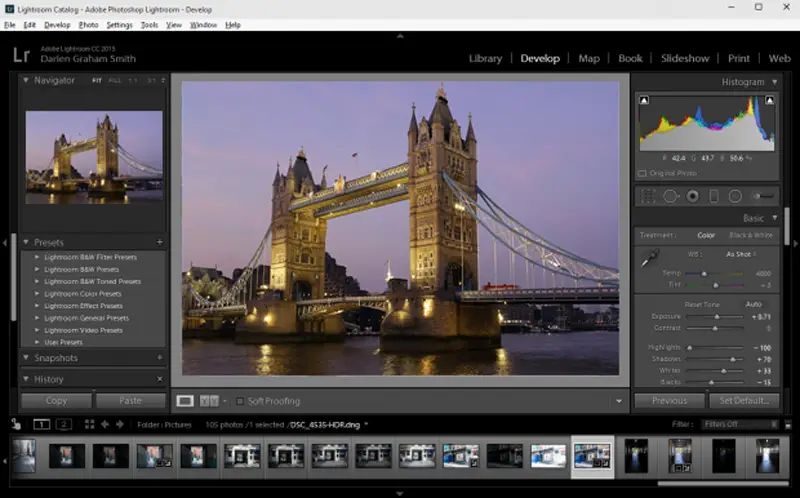Open the Filters Off dropdown
Screen dimensions: 800x498
[738, 425]
